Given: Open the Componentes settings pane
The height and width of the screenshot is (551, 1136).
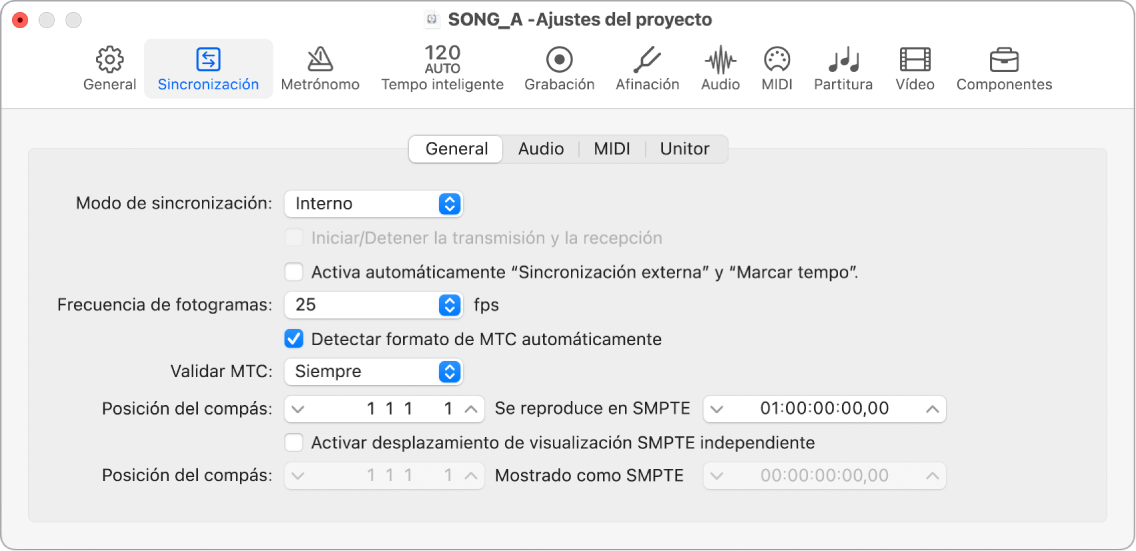Looking at the screenshot, I should pos(1004,68).
